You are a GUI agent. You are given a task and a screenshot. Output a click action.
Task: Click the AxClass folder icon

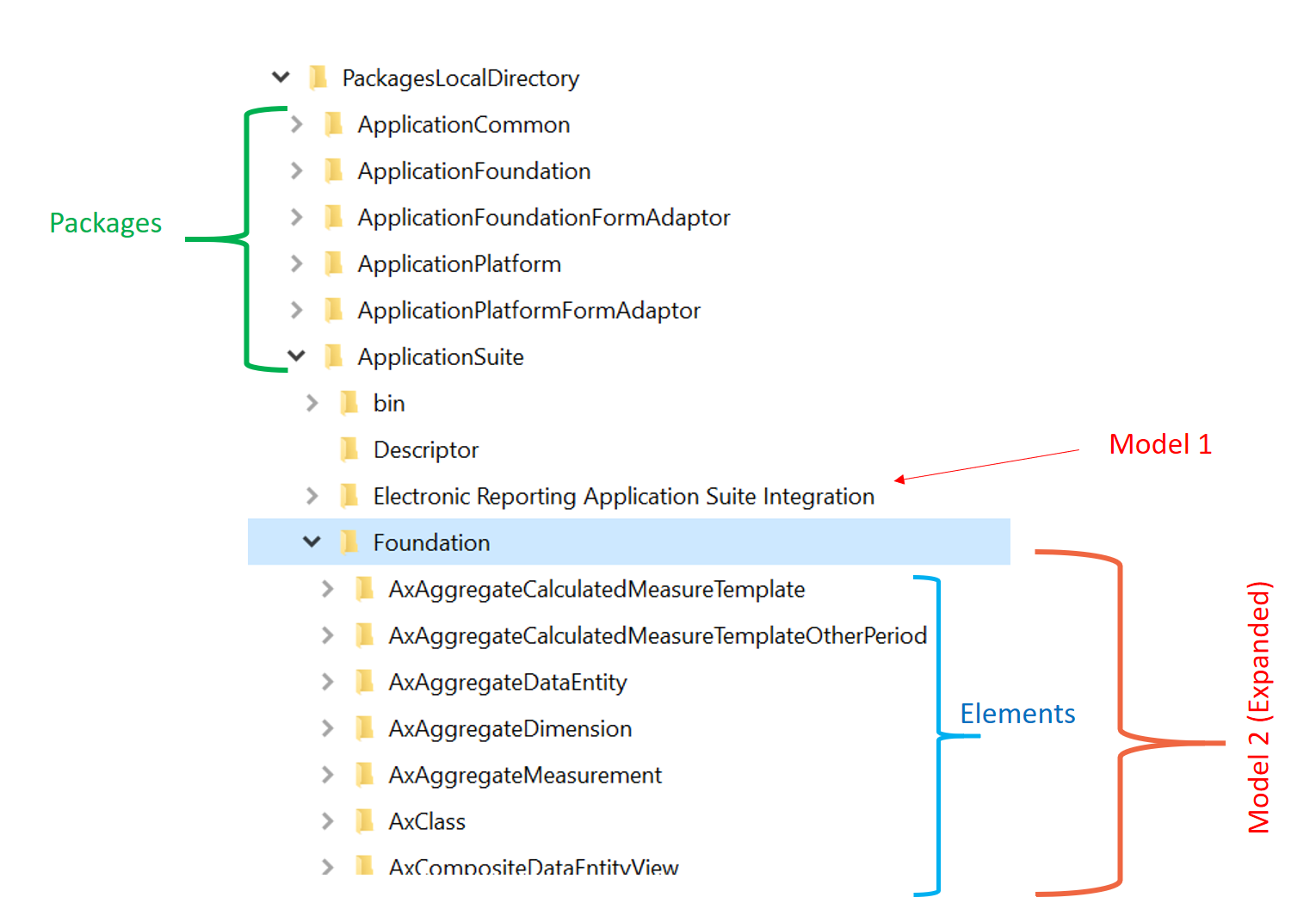(365, 821)
